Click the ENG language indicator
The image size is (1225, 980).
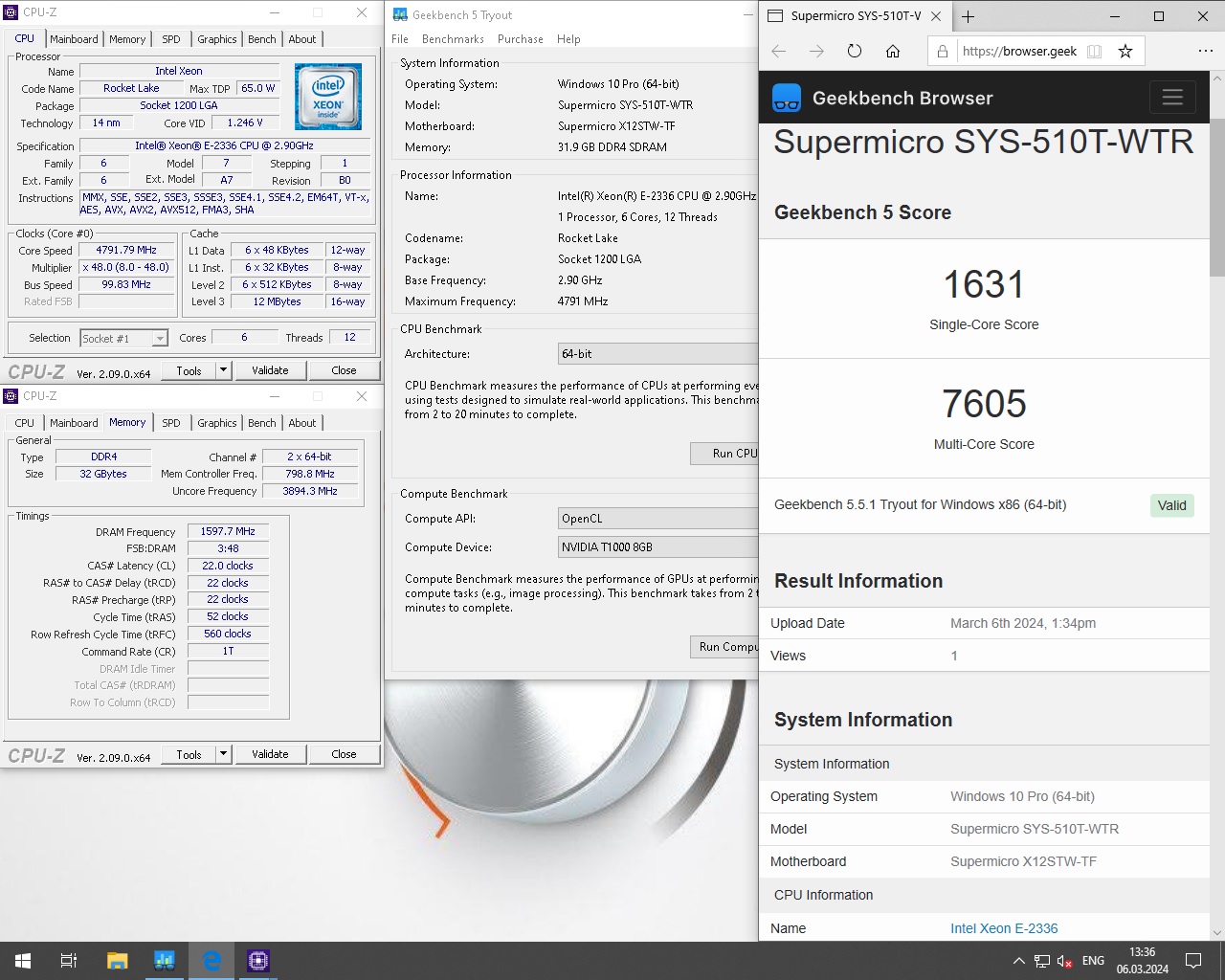point(1093,961)
